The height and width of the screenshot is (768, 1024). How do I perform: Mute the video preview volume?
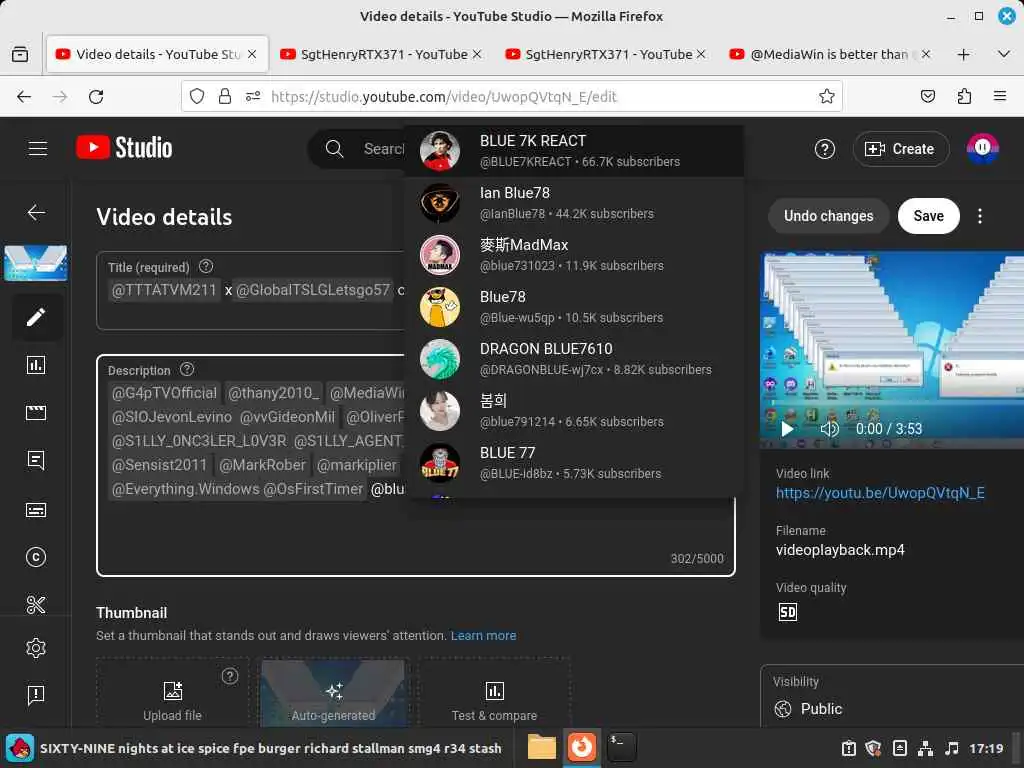click(829, 429)
